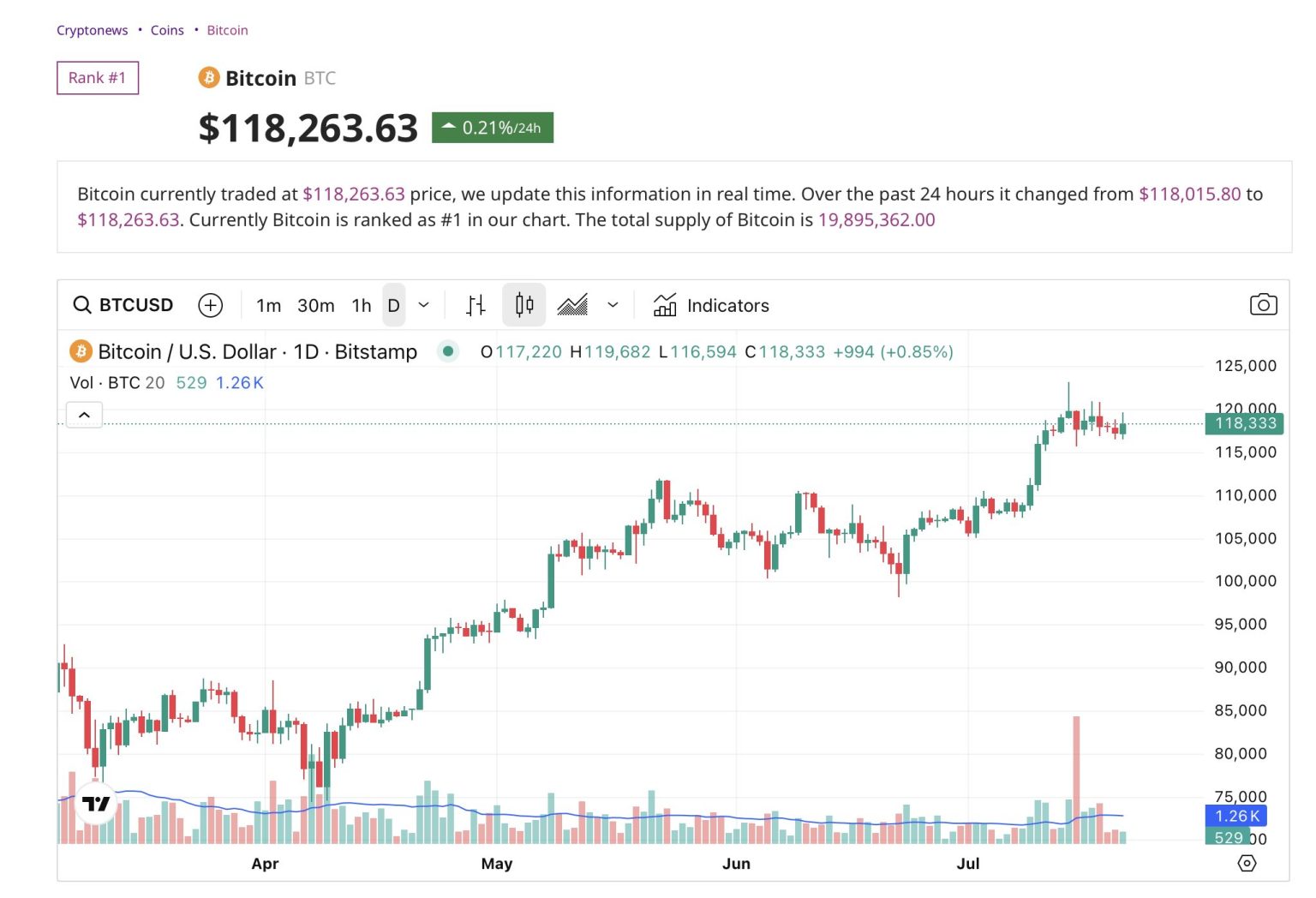The width and height of the screenshot is (1316, 898).
Task: Click the TradingView watermark logo
Action: (x=97, y=804)
